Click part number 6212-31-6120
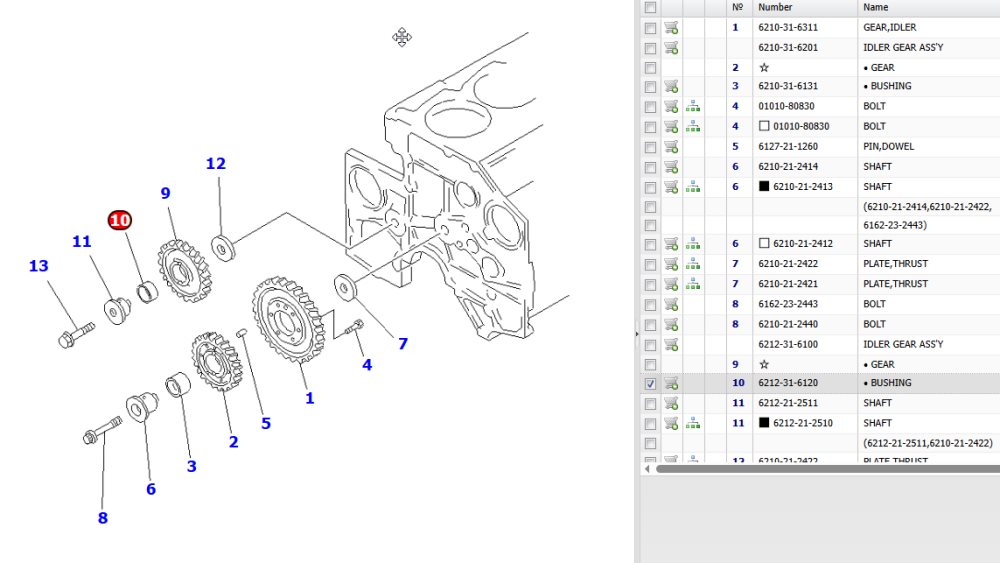 pyautogui.click(x=788, y=383)
